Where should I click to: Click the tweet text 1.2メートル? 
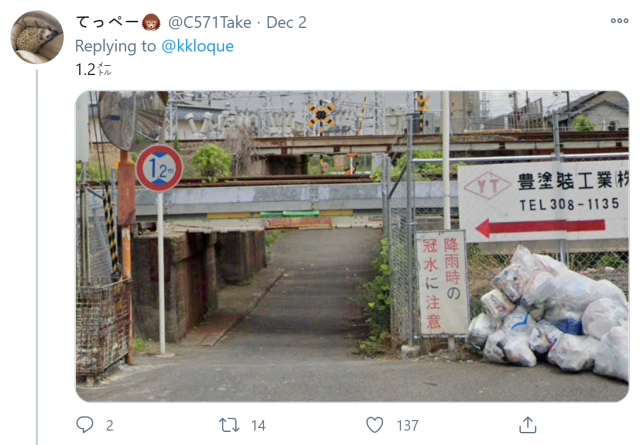click(x=93, y=69)
